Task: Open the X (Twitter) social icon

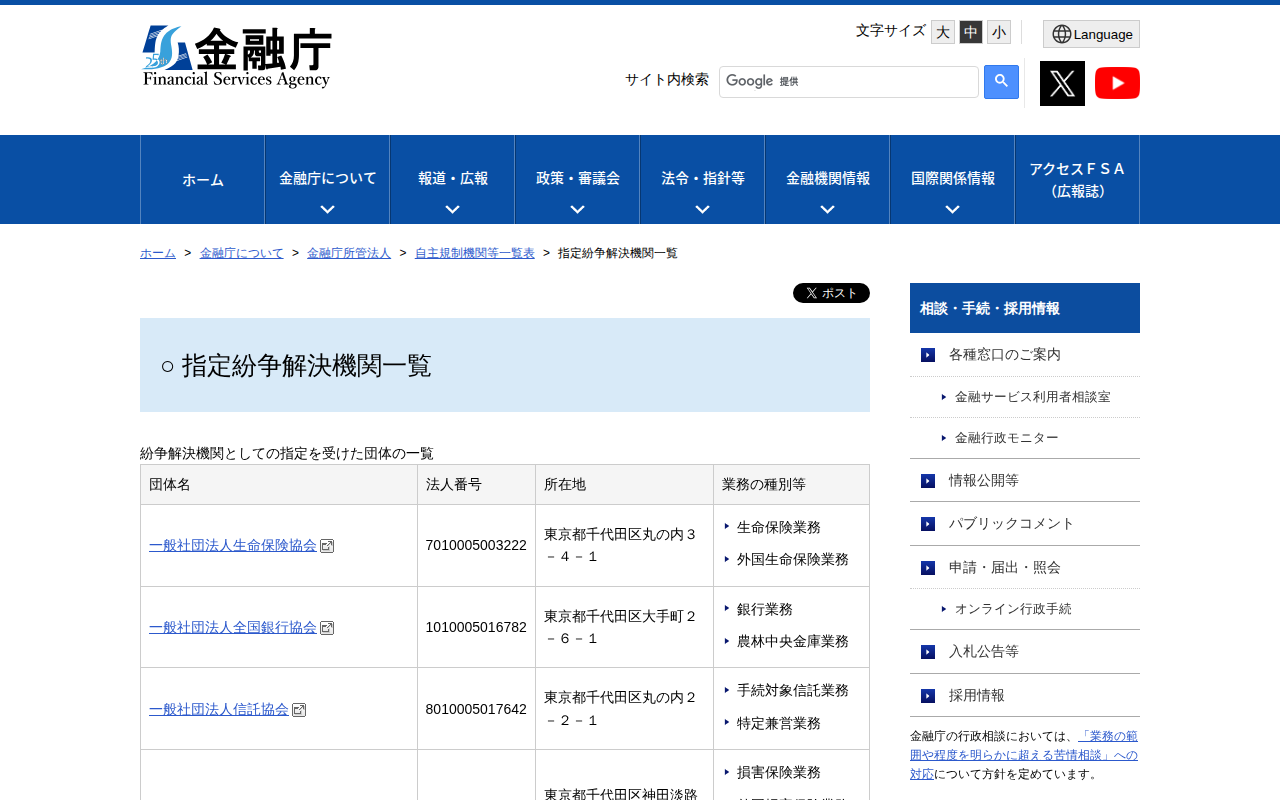Action: 1062,83
